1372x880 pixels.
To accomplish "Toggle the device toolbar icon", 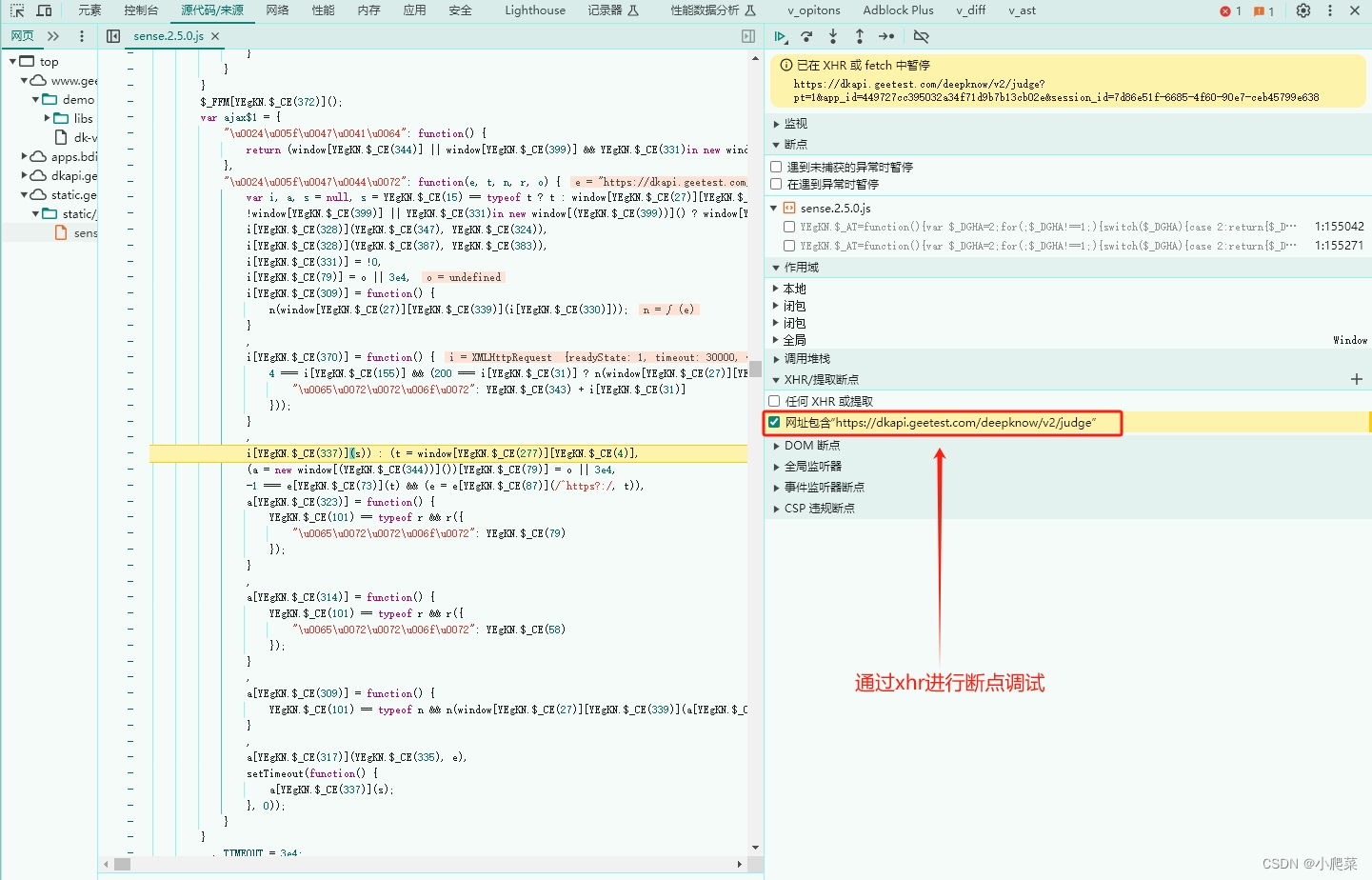I will pos(44,10).
